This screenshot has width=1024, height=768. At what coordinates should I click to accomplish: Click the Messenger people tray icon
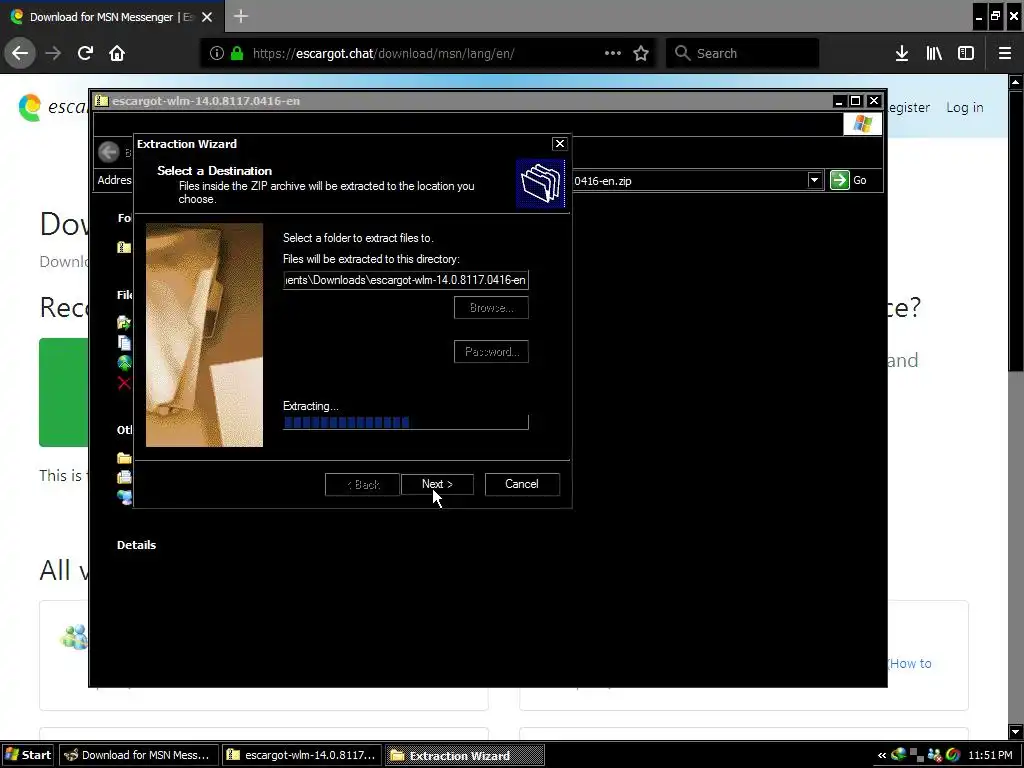935,756
